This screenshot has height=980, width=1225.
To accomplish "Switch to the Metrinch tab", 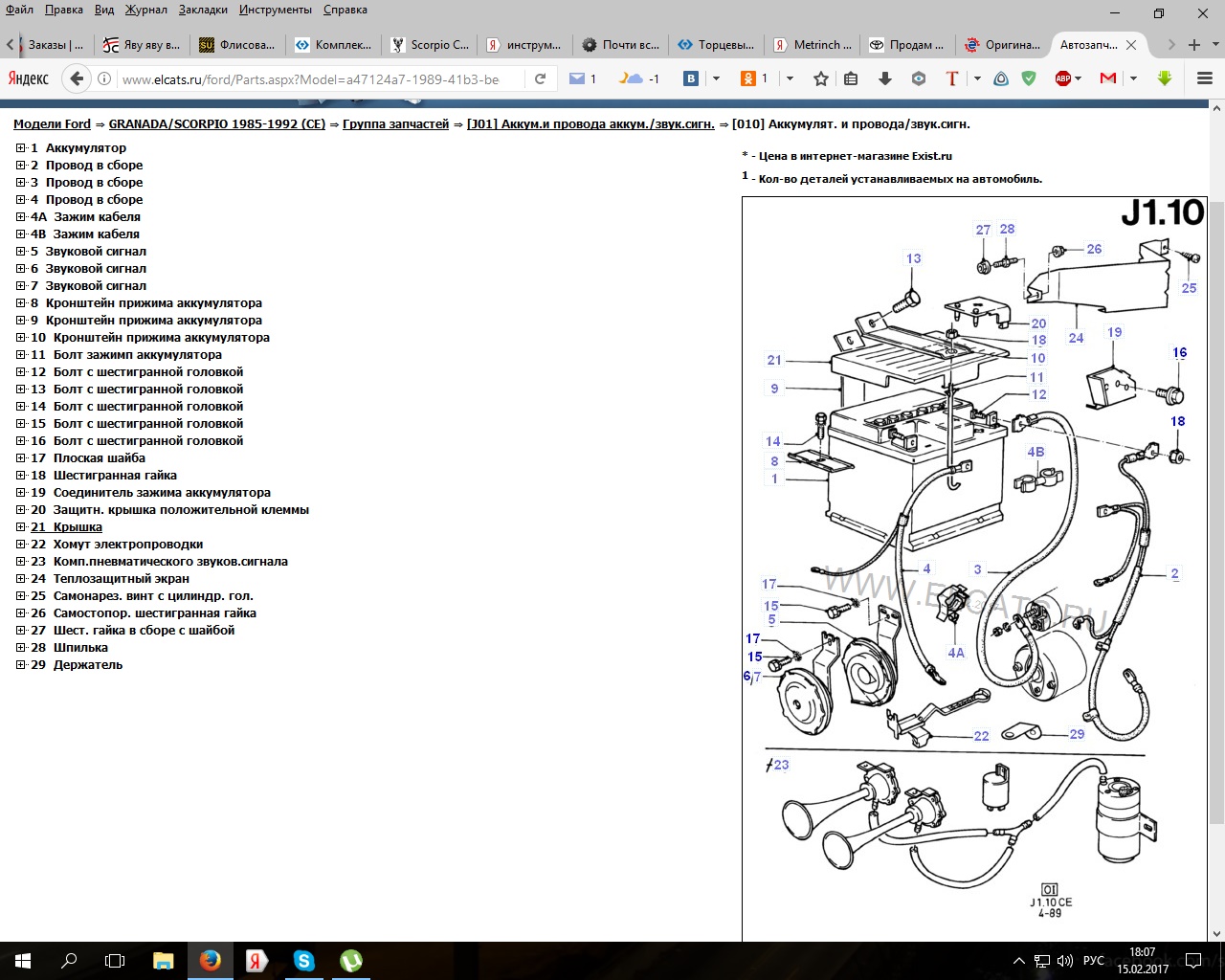I will [x=813, y=44].
